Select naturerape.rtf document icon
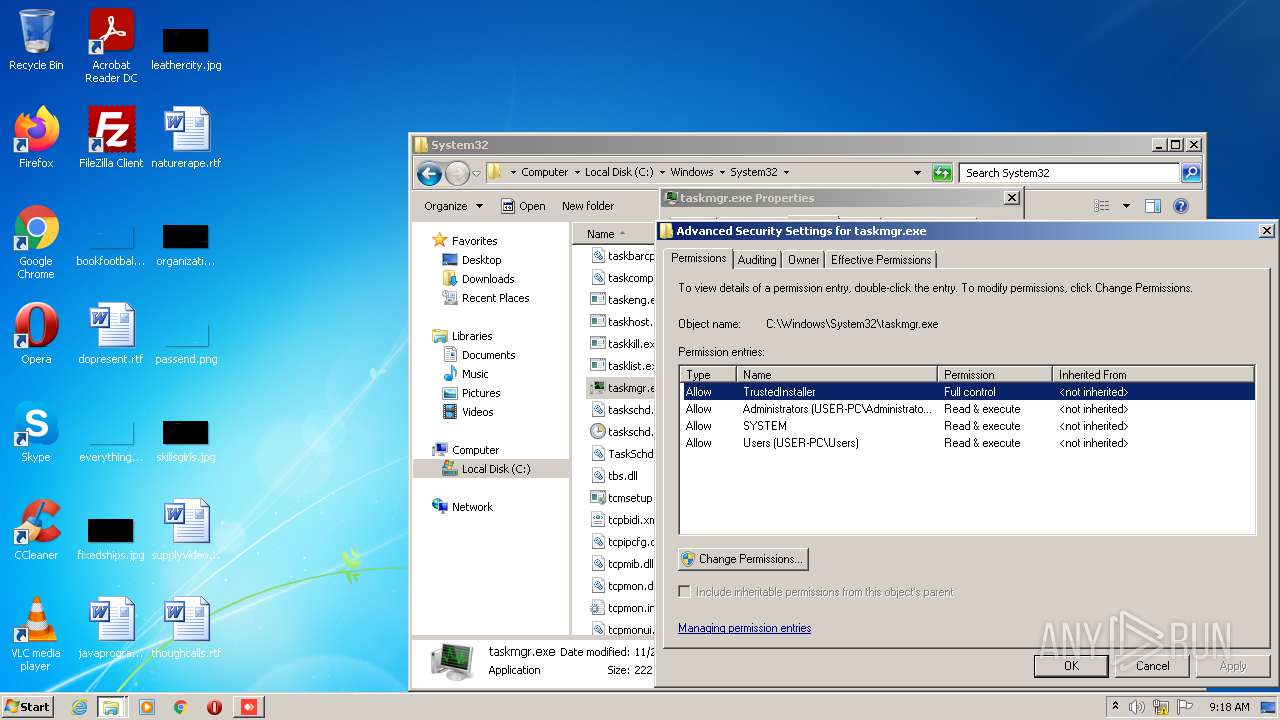 pos(186,137)
